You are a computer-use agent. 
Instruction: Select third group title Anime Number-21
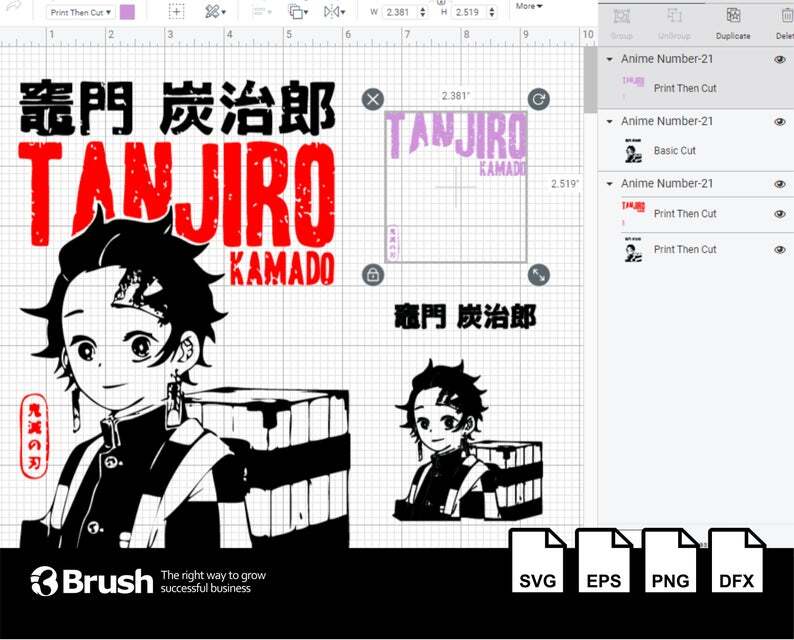coord(667,184)
